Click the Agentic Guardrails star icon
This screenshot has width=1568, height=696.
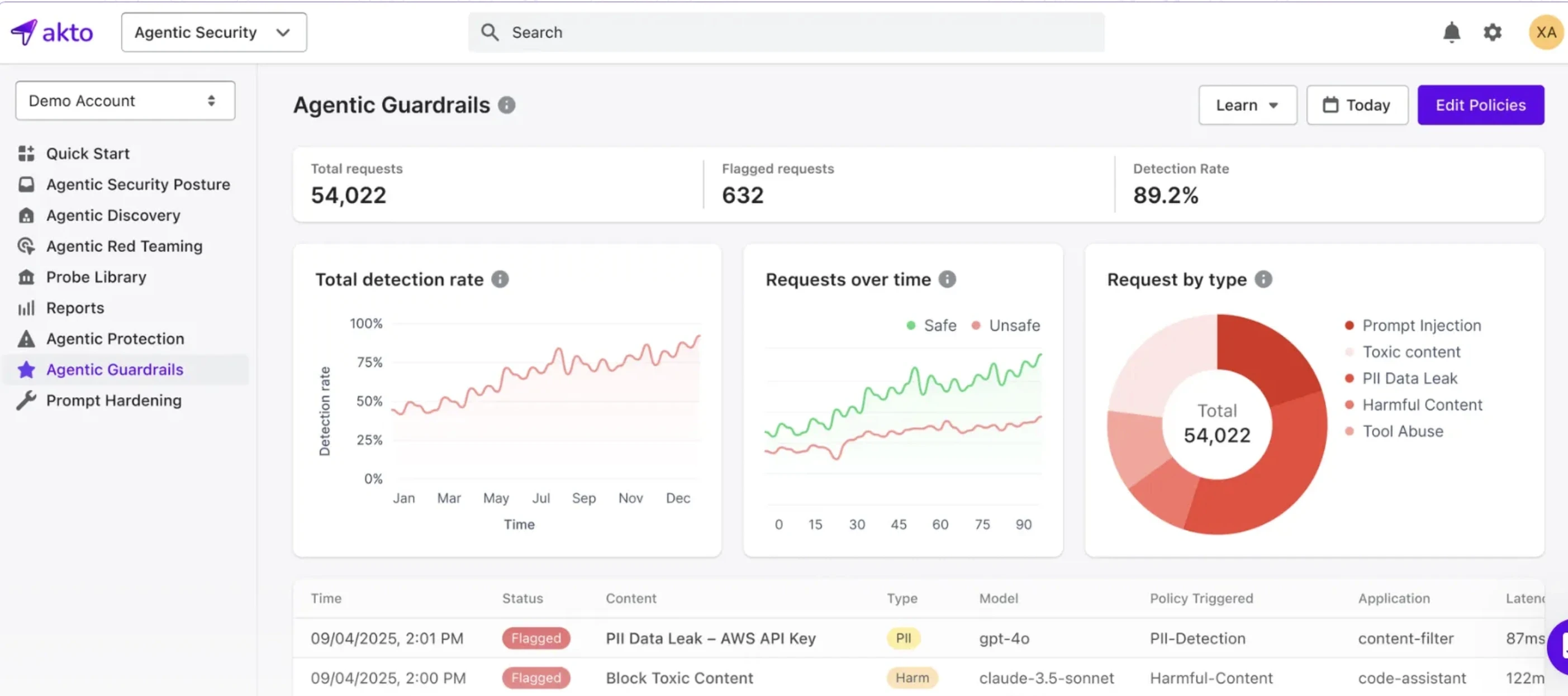coord(26,369)
